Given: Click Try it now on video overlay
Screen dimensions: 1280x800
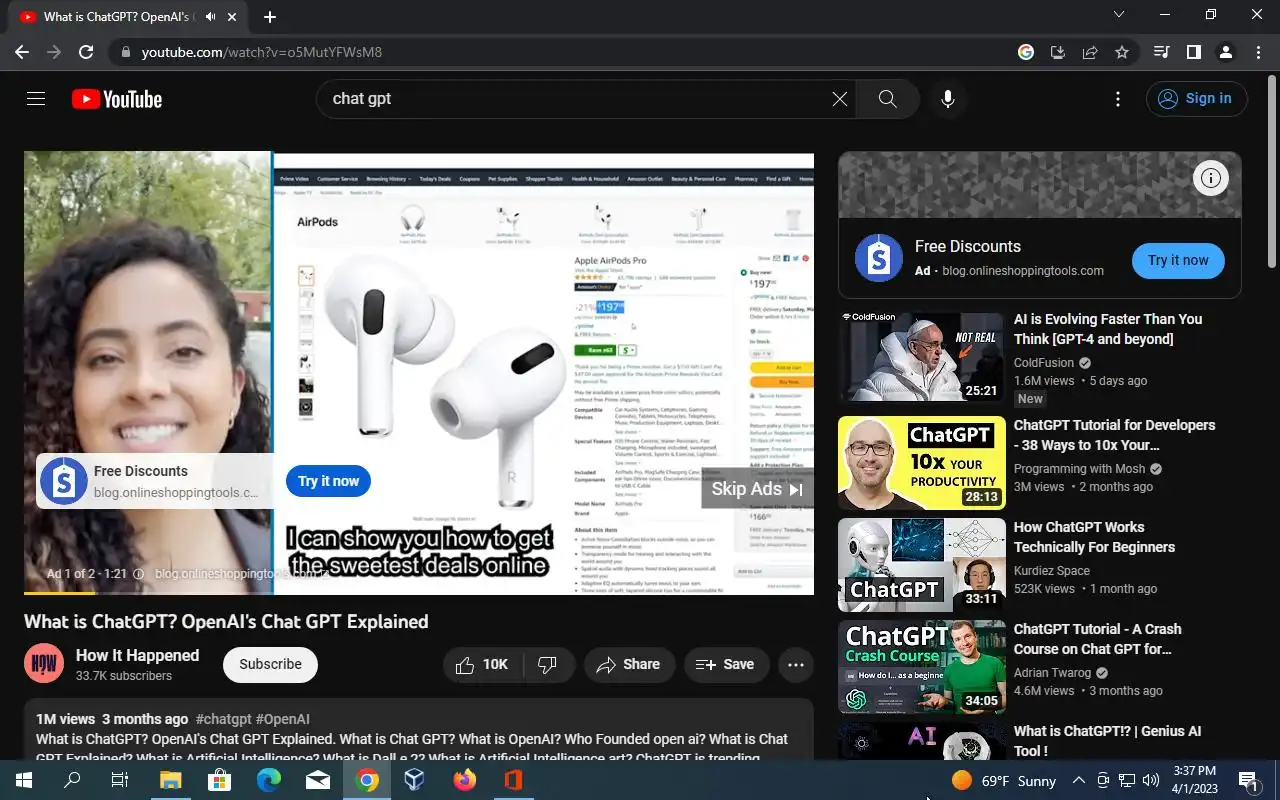Looking at the screenshot, I should pos(328,481).
